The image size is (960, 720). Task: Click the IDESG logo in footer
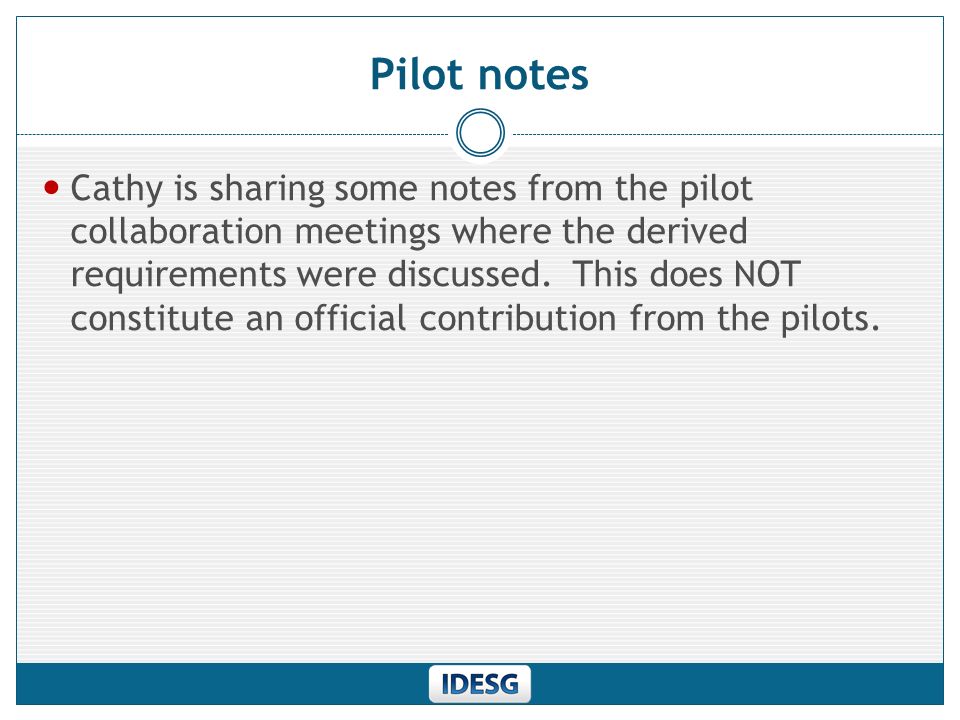pos(479,684)
